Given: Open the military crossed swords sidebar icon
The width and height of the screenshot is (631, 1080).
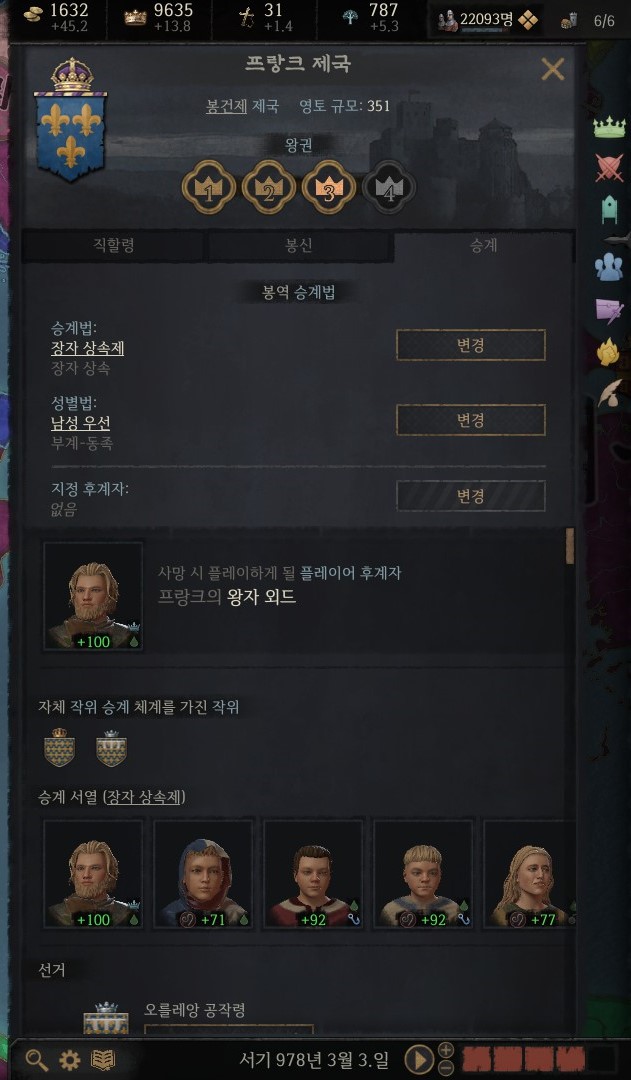Looking at the screenshot, I should click(x=609, y=167).
